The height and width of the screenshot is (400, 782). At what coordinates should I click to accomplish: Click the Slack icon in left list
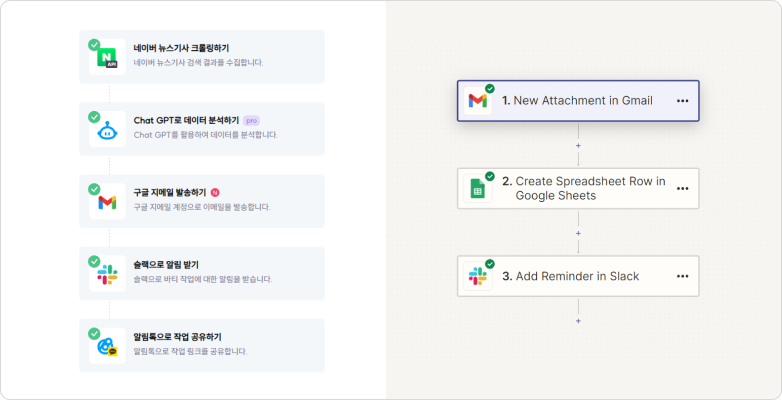tap(107, 274)
